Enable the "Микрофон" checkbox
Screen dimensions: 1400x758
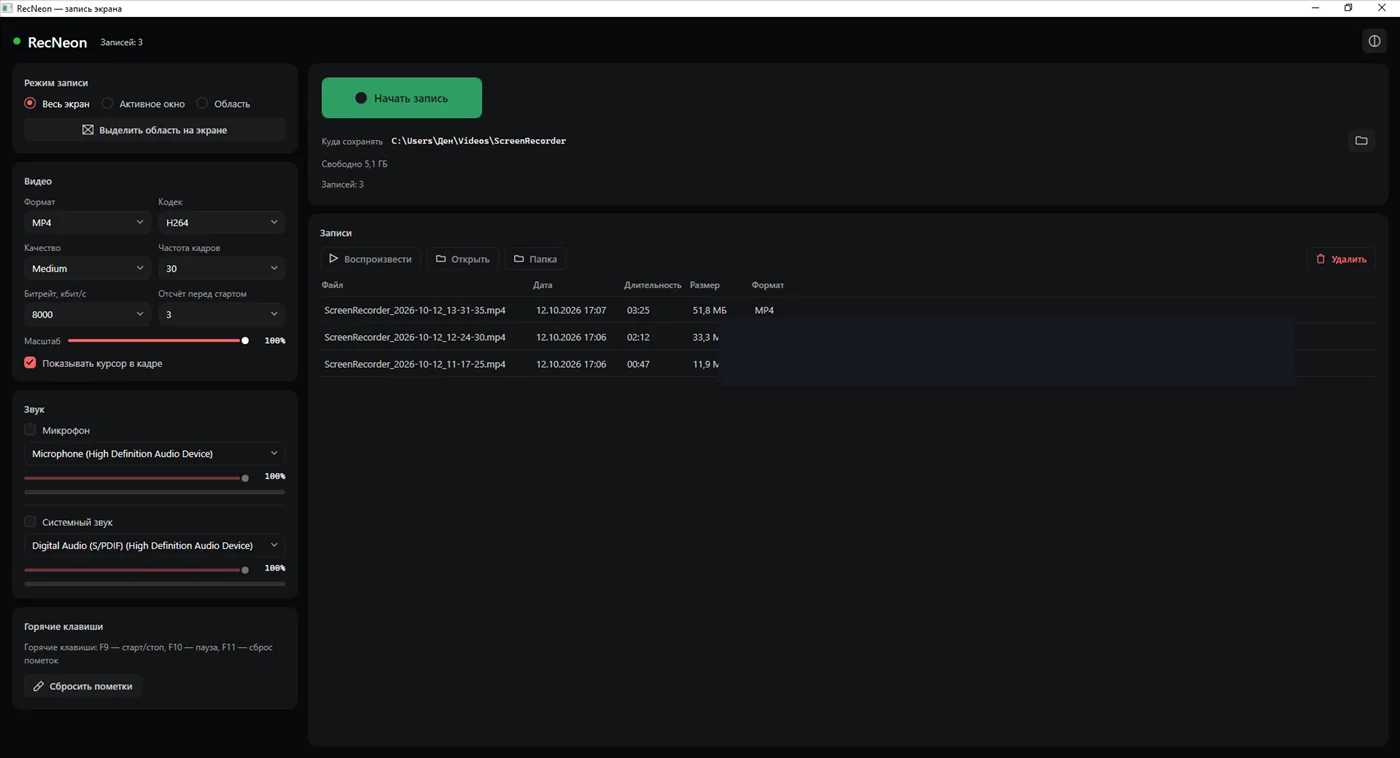coord(30,430)
